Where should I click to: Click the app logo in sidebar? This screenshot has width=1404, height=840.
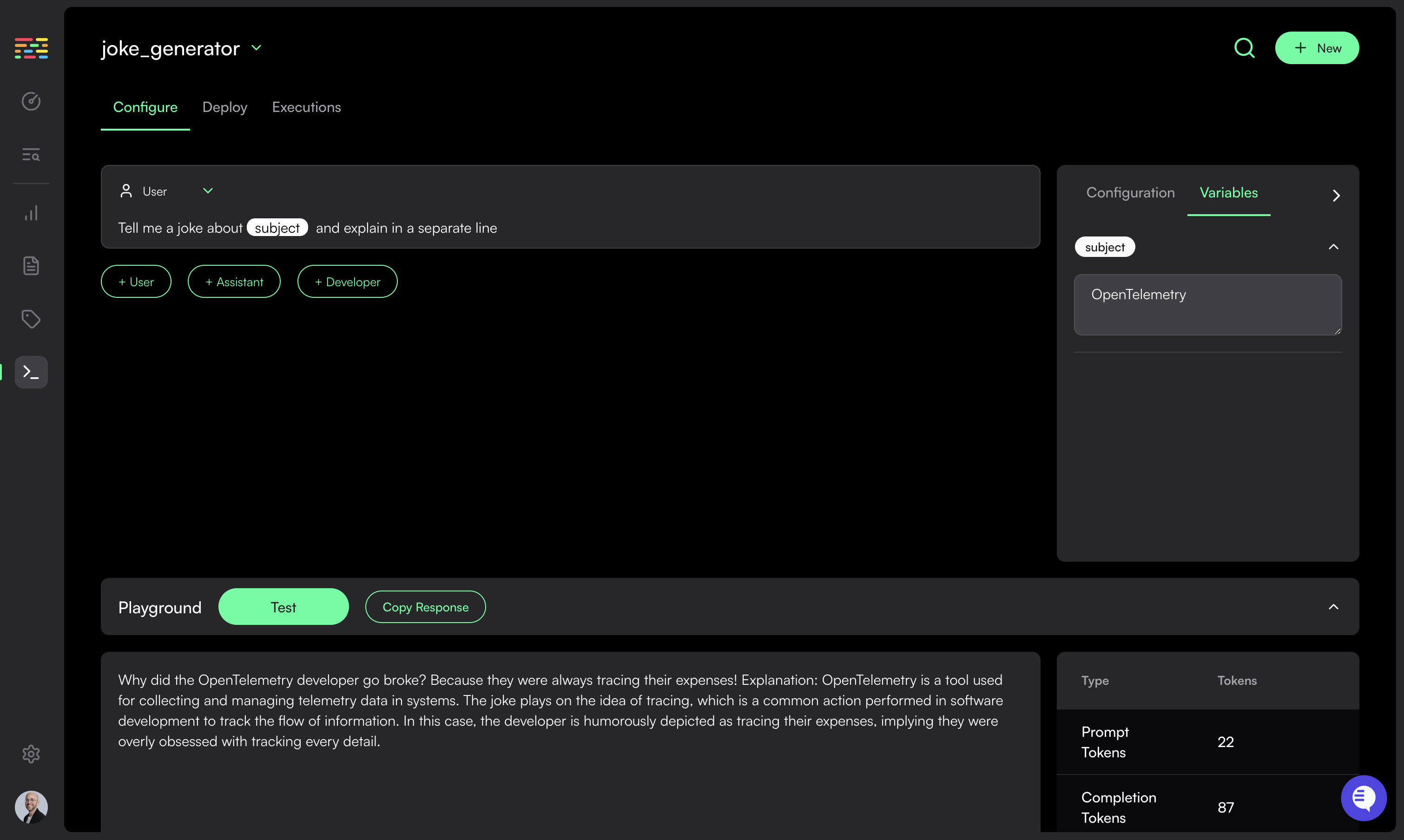point(31,48)
